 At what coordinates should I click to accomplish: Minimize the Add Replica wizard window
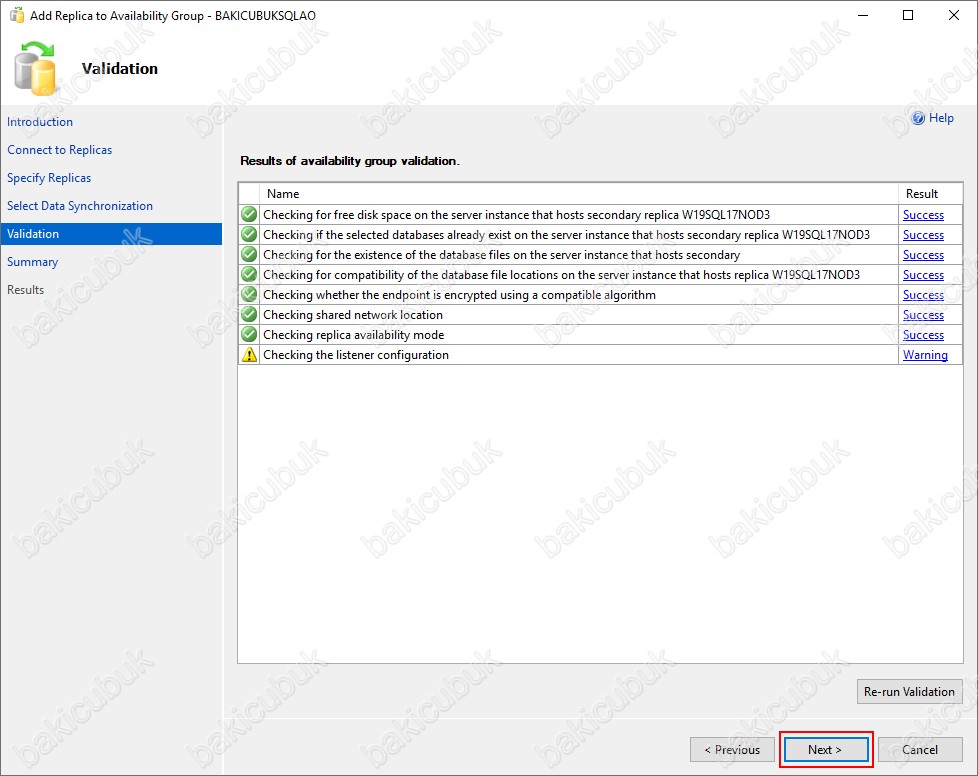(863, 15)
